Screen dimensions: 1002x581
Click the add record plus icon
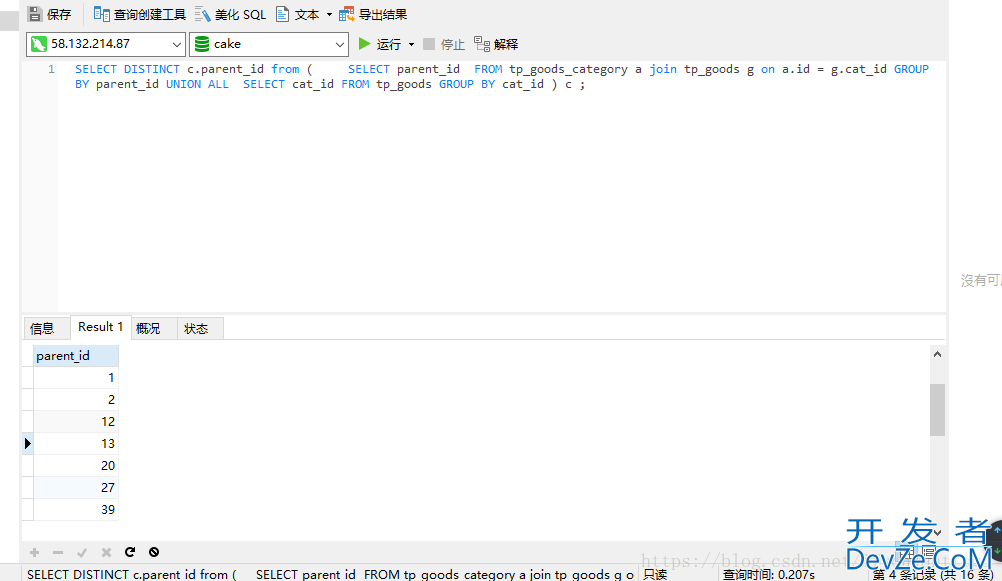(35, 552)
